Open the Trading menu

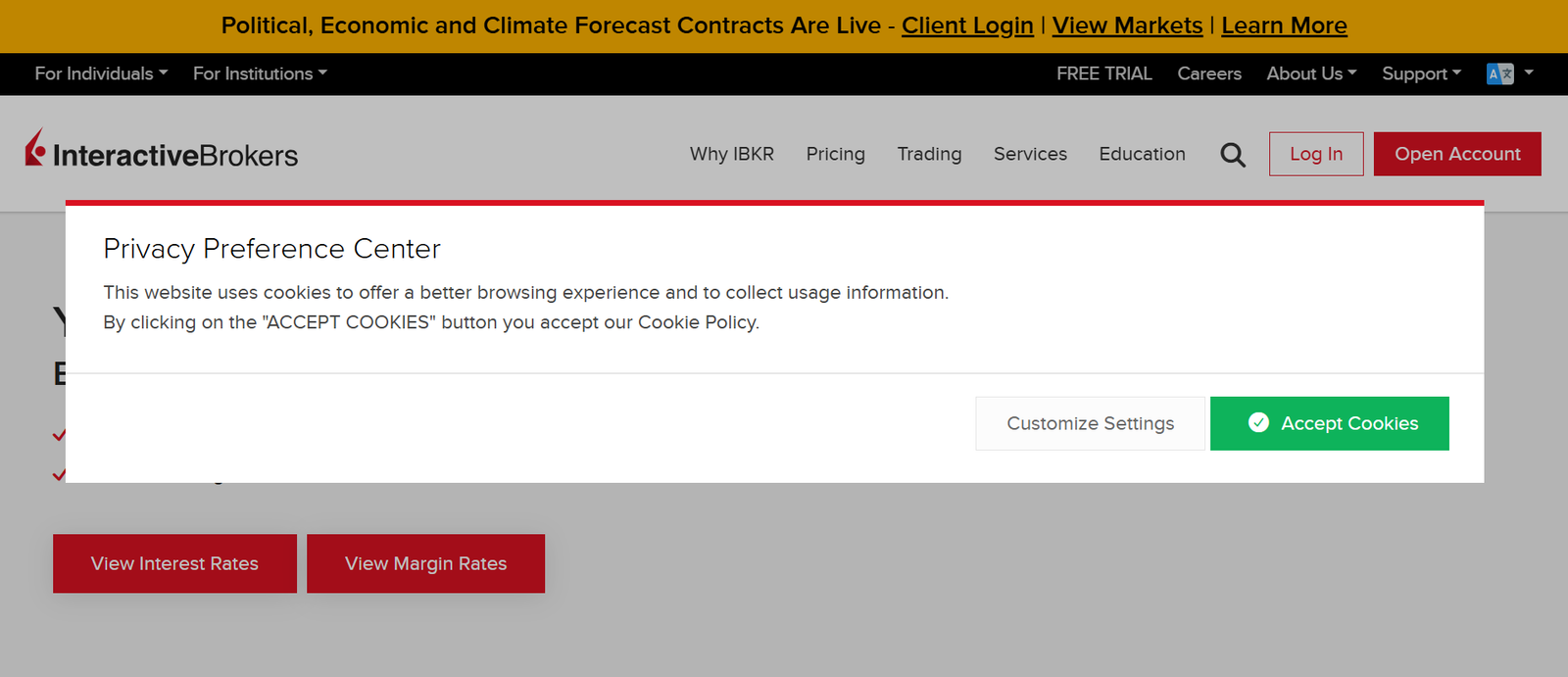[929, 154]
